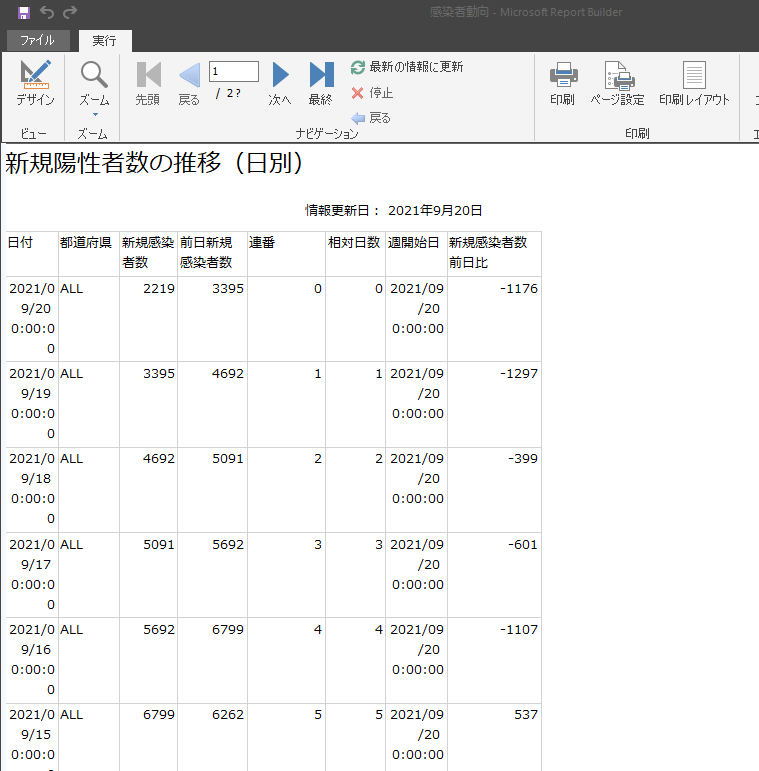Open ページ設定 page setup

click(617, 79)
